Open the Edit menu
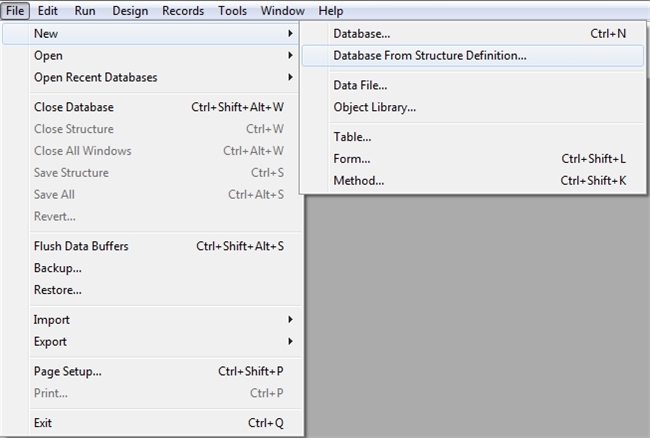This screenshot has width=650, height=438. tap(47, 11)
